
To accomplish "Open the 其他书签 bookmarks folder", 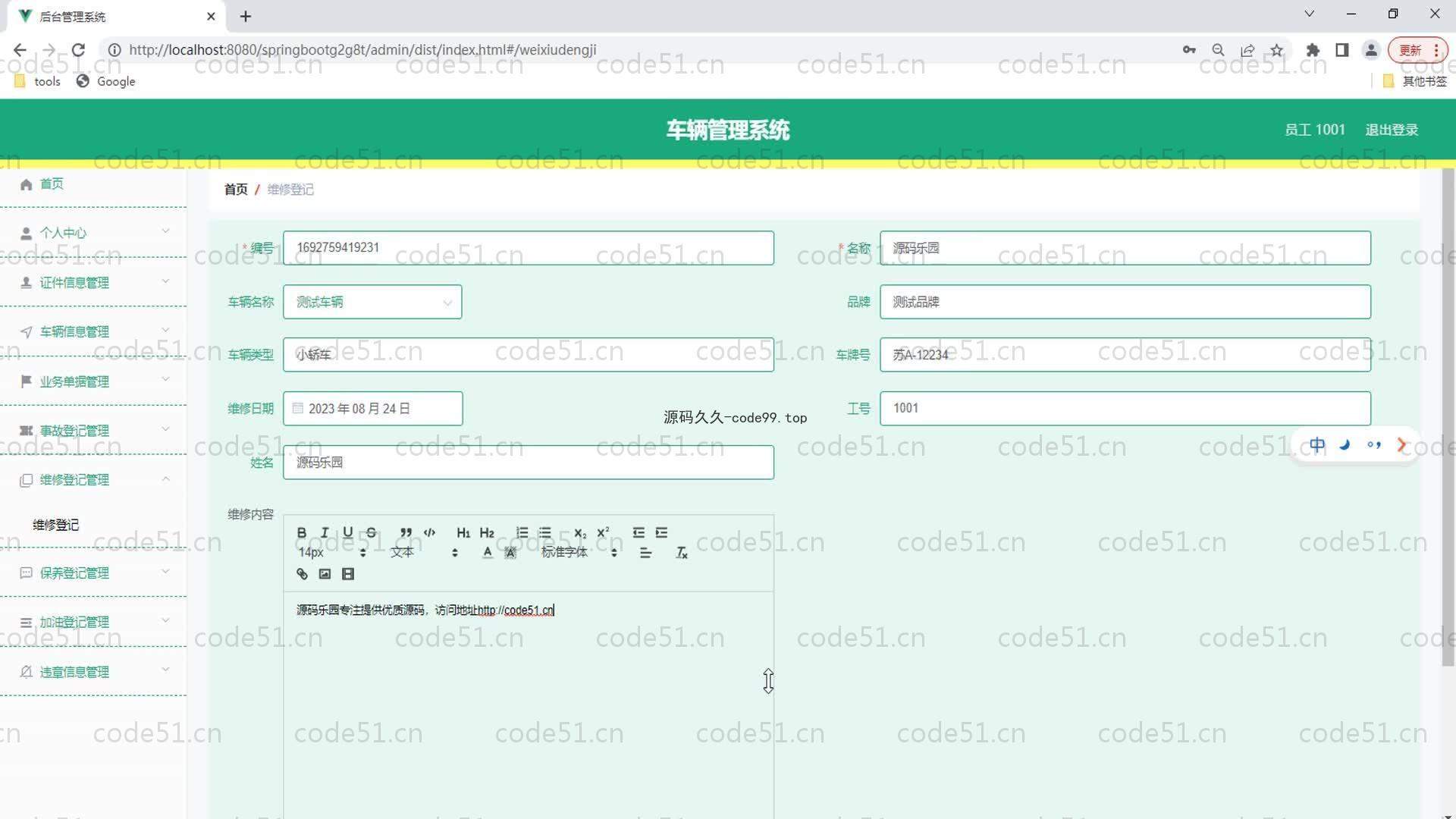I will tap(1415, 81).
